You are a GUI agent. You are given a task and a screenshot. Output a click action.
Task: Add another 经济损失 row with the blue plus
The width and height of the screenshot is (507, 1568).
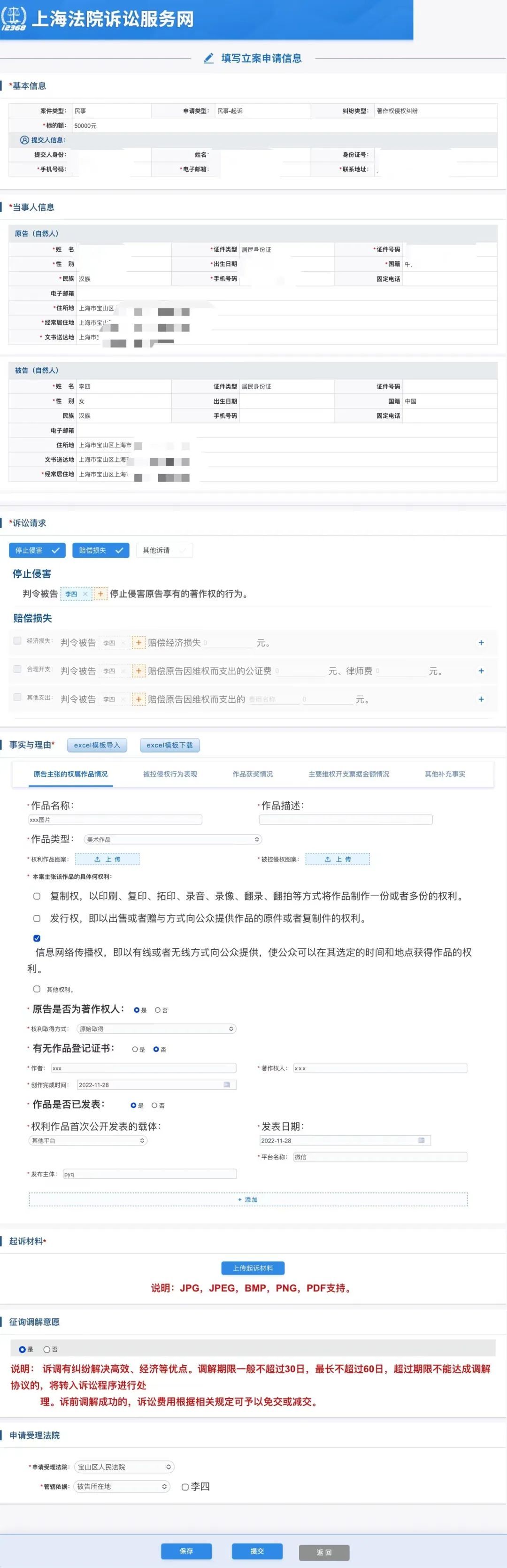pyautogui.click(x=481, y=643)
